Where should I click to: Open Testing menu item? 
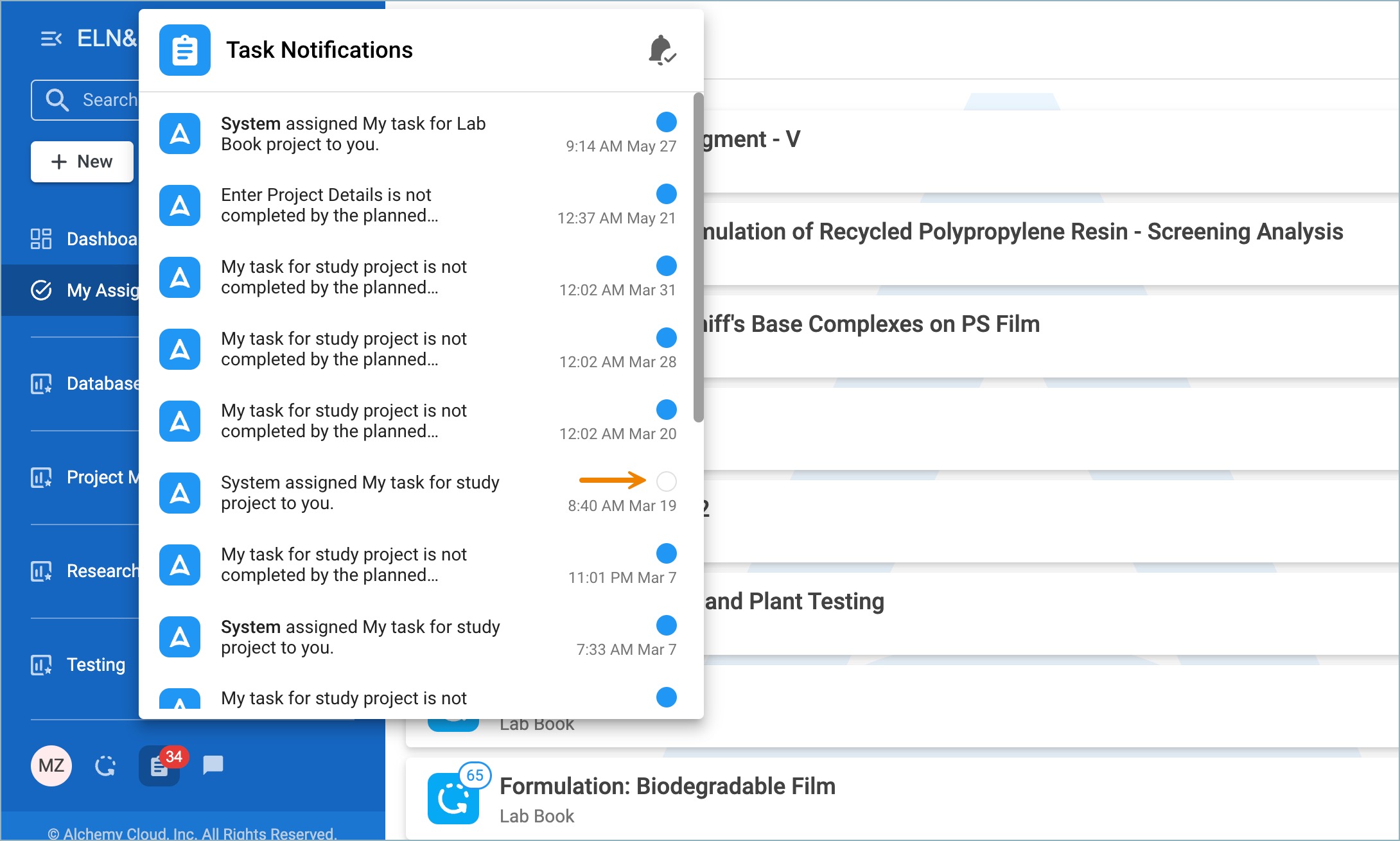coord(70,665)
